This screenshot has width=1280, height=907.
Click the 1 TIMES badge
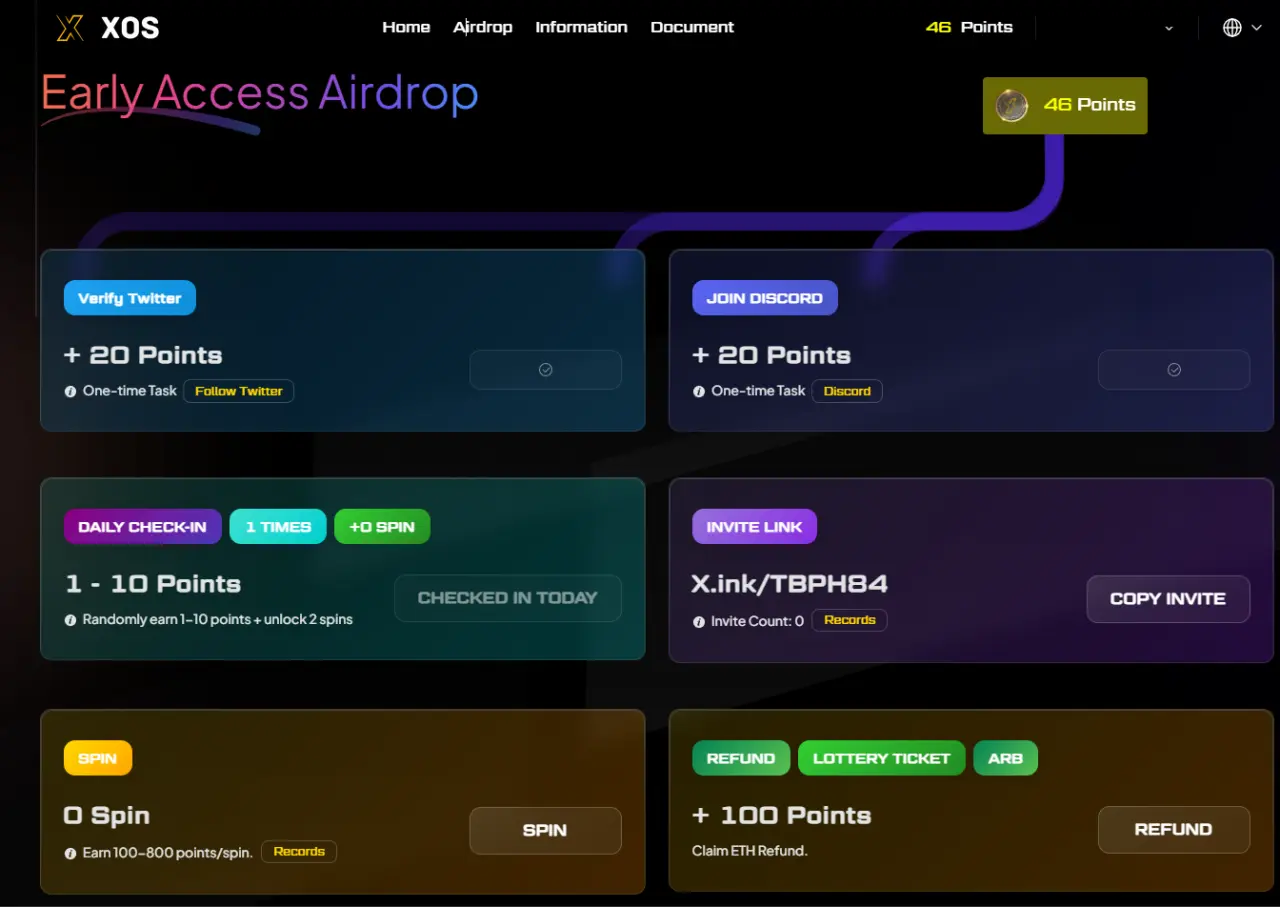click(278, 527)
